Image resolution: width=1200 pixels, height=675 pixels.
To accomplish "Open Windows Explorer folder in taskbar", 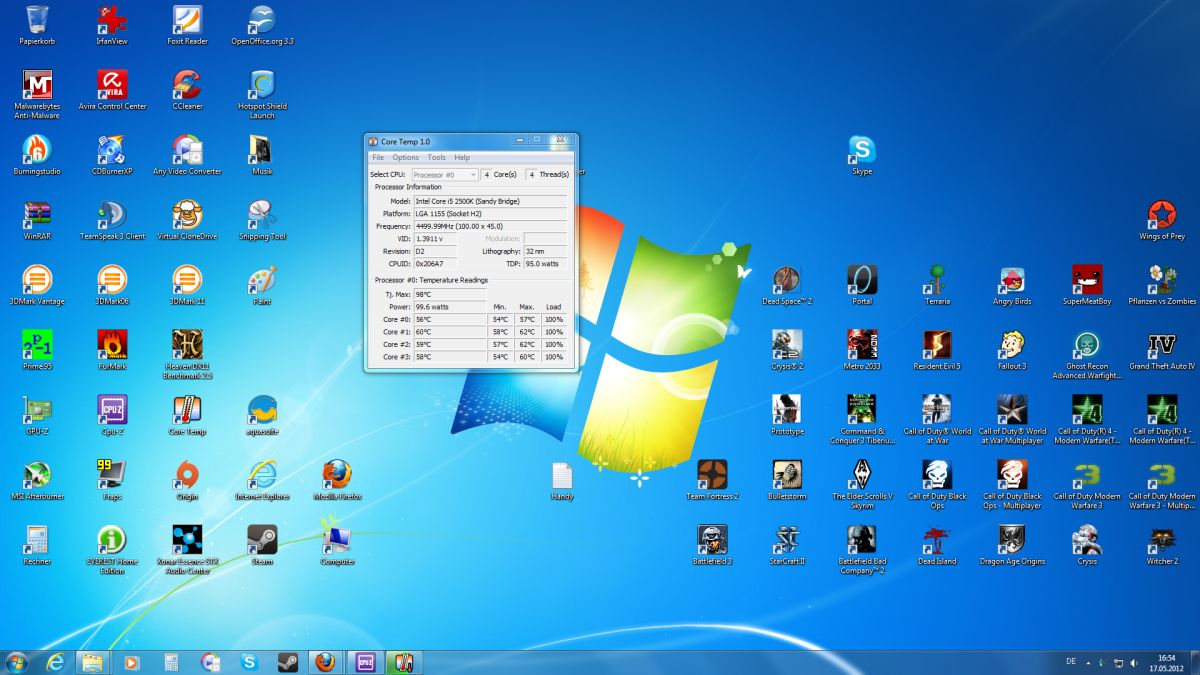I will (92, 661).
